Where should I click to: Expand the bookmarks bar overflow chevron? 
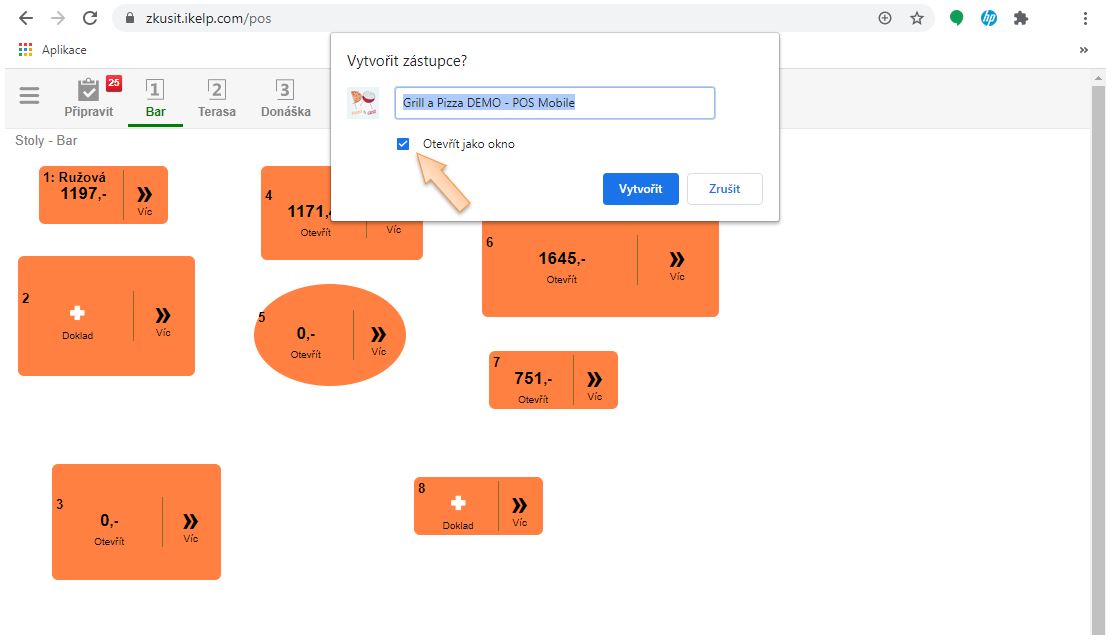(x=1084, y=50)
